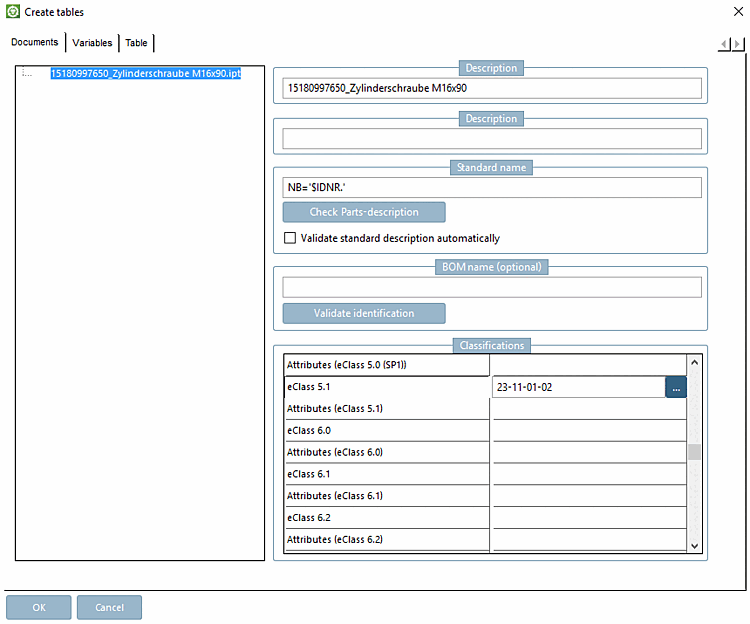Open the eClass 5.1 browse ellipsis button

click(x=675, y=387)
